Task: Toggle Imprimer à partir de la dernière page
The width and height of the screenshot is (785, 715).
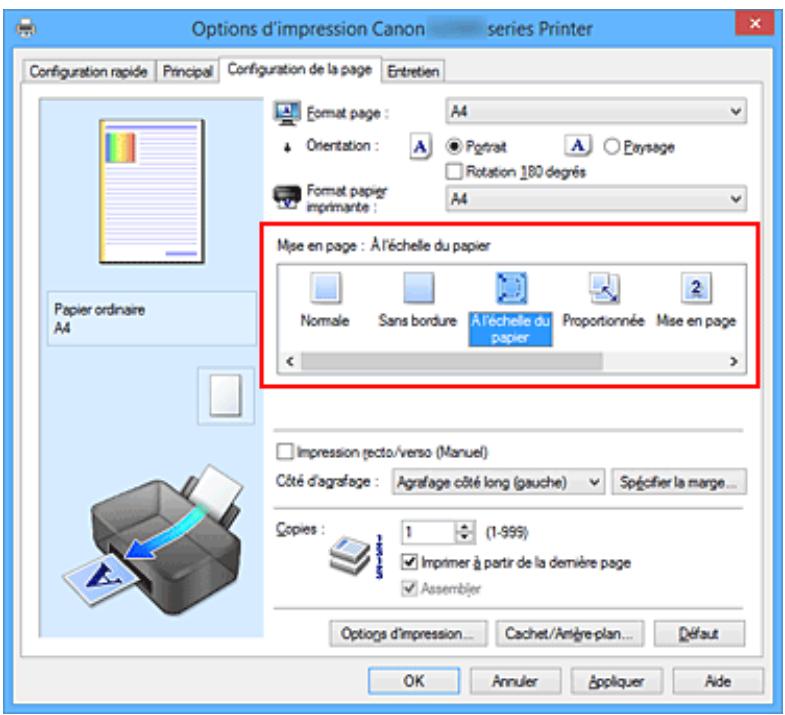Action: coord(409,562)
